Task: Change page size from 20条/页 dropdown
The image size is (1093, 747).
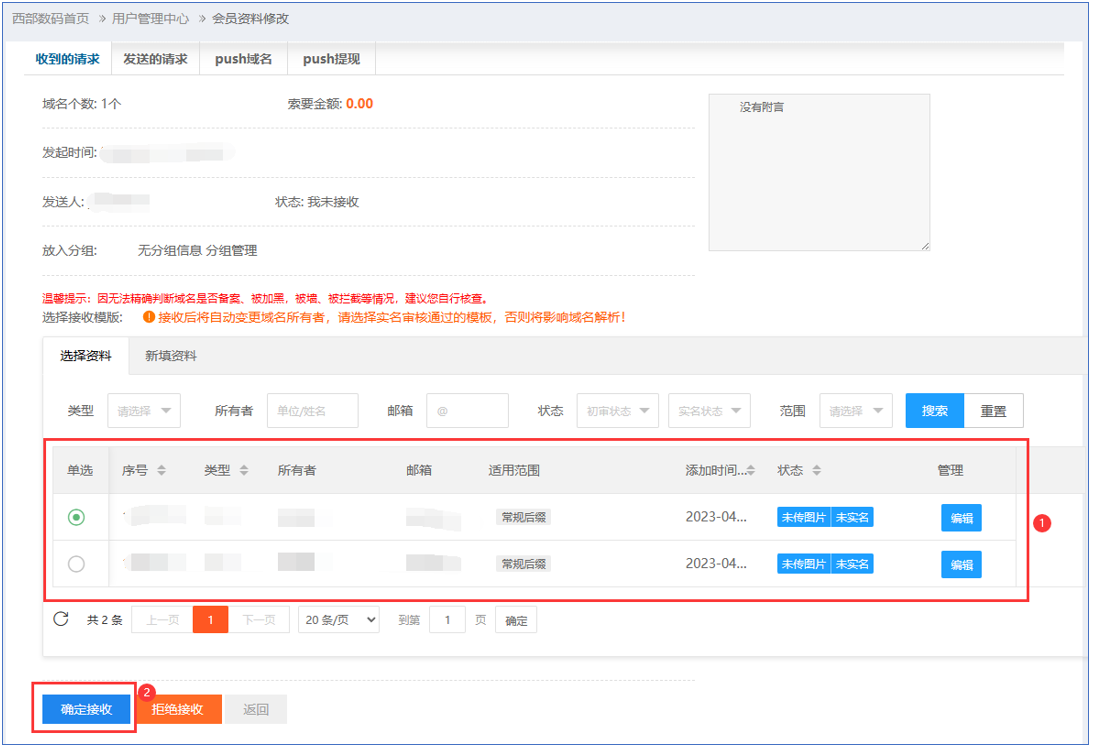Action: coord(339,620)
